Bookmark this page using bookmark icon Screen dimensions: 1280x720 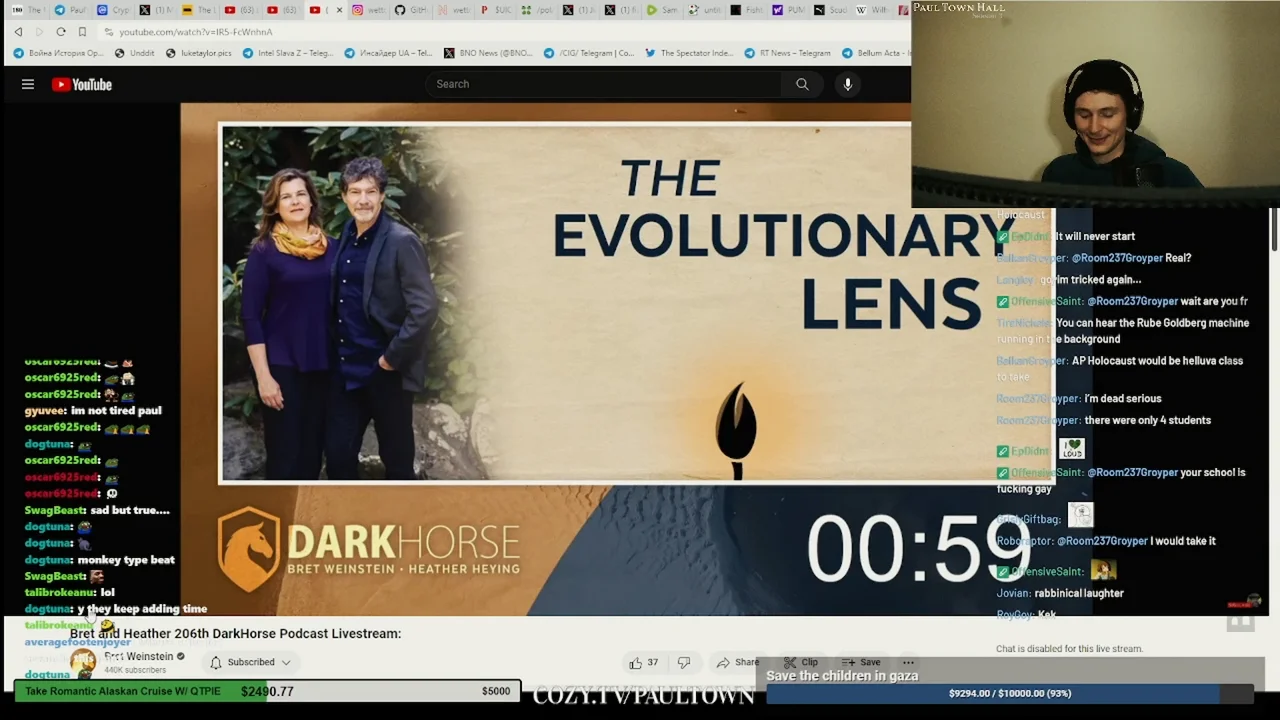coord(82,32)
